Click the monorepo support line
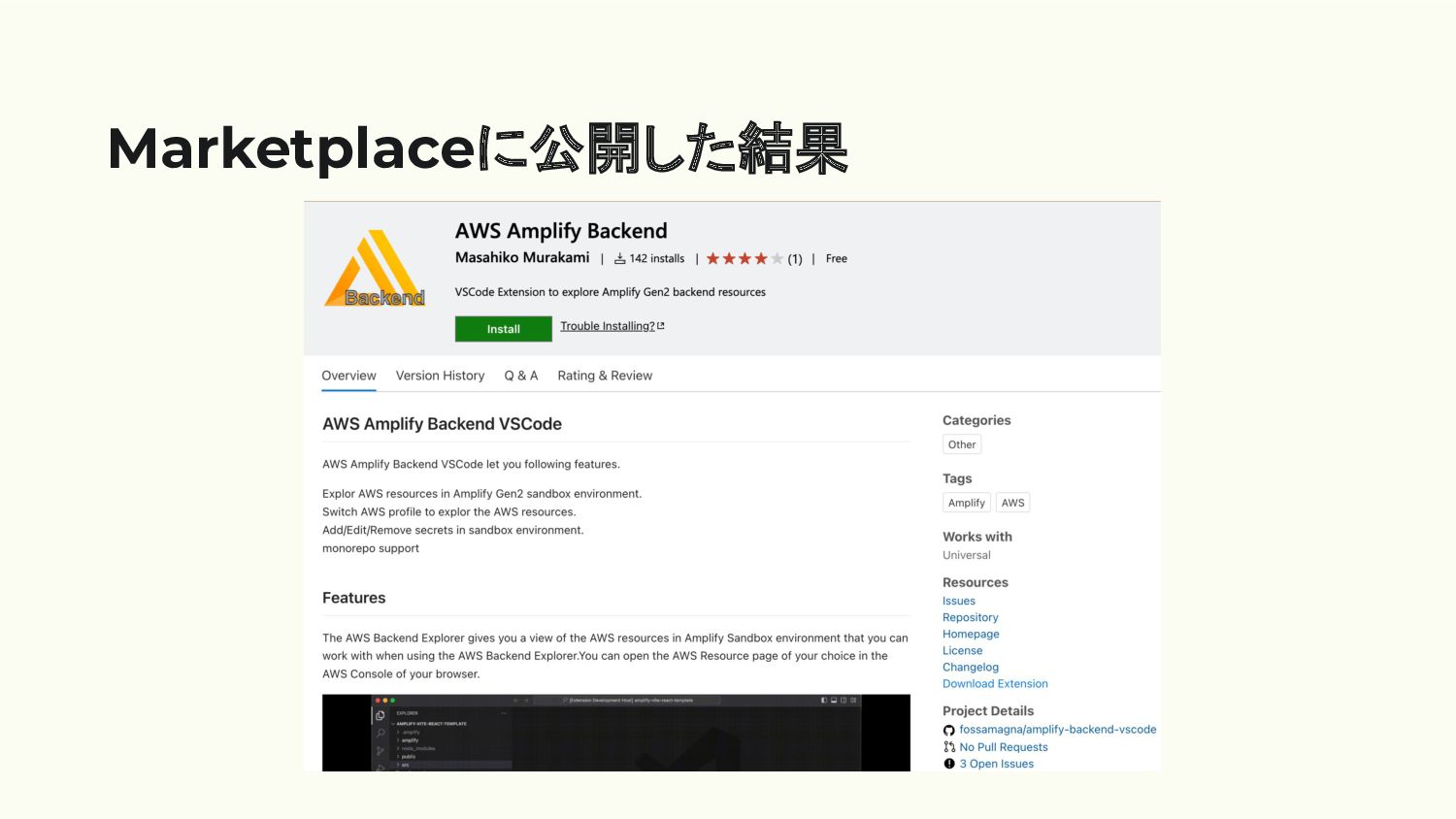Viewport: 1456px width, 819px height. pos(371,548)
